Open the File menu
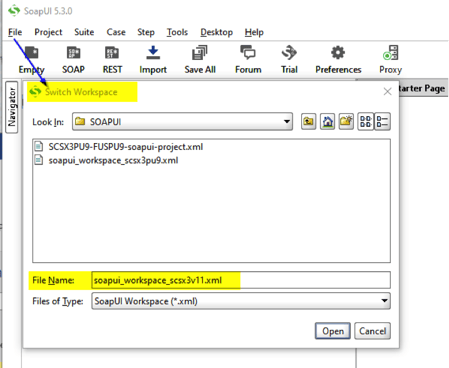The width and height of the screenshot is (449, 368). tap(15, 32)
